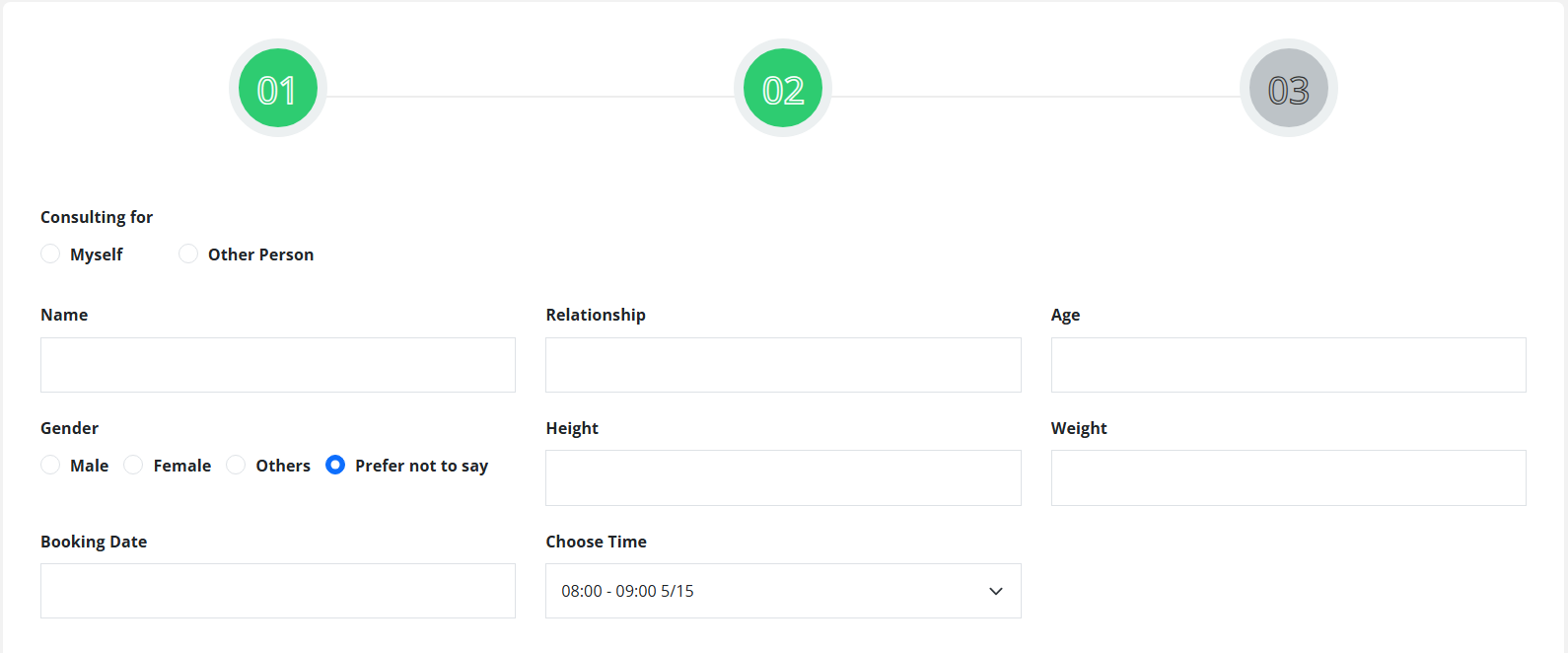
Task: Click the Prefer not to say label
Action: coord(421,466)
